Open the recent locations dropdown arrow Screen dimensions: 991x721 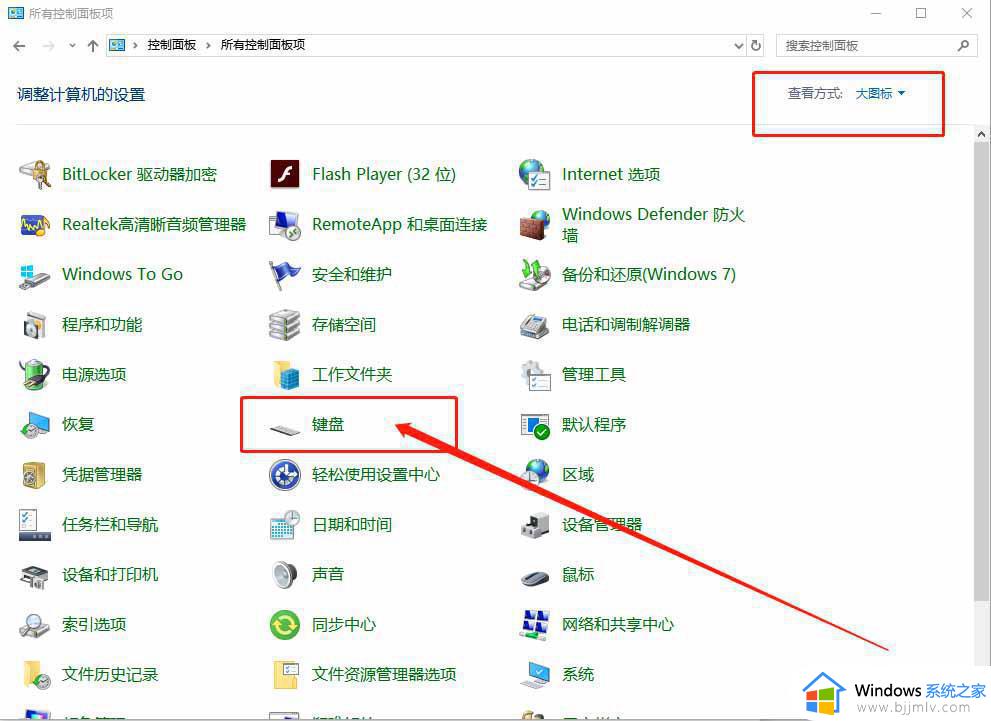pyautogui.click(x=72, y=45)
